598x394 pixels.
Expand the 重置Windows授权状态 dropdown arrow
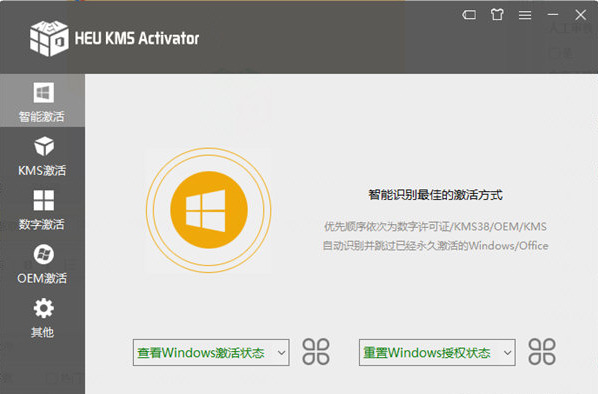508,352
